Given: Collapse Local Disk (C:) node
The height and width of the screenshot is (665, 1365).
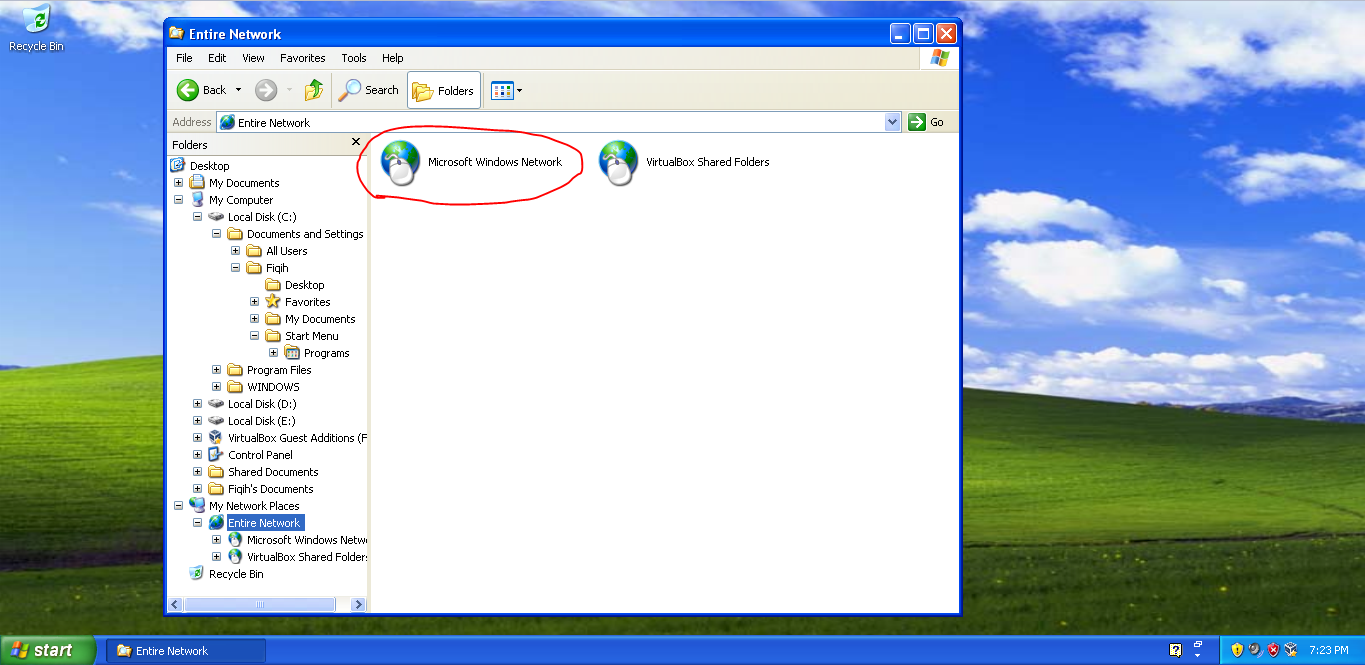Looking at the screenshot, I should tap(198, 217).
